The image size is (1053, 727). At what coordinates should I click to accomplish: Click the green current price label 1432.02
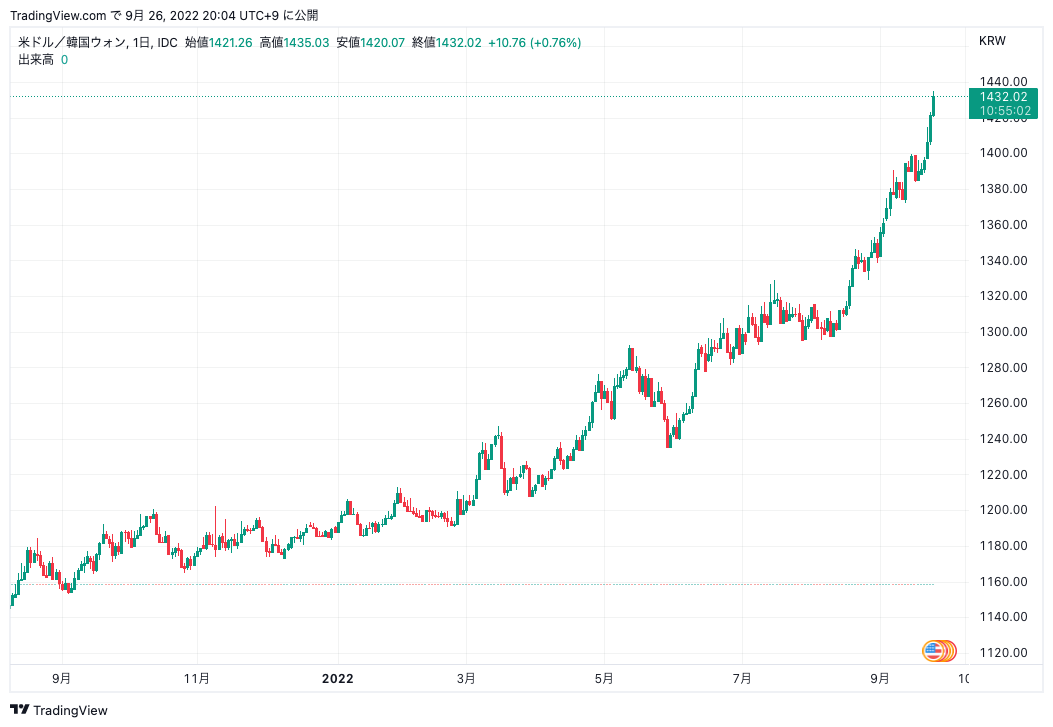tap(1003, 97)
